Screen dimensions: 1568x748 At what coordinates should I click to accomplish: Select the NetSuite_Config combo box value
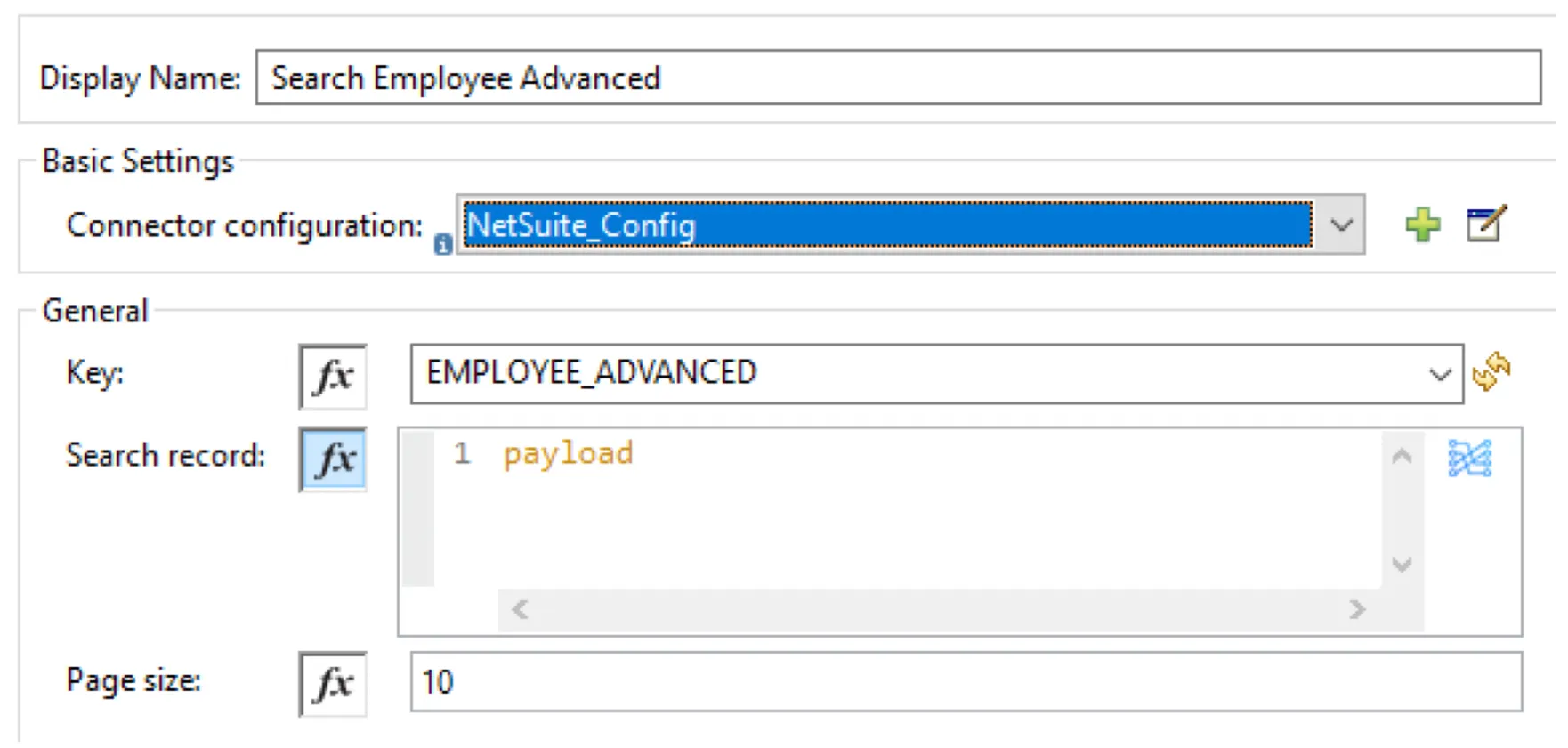pos(886,225)
